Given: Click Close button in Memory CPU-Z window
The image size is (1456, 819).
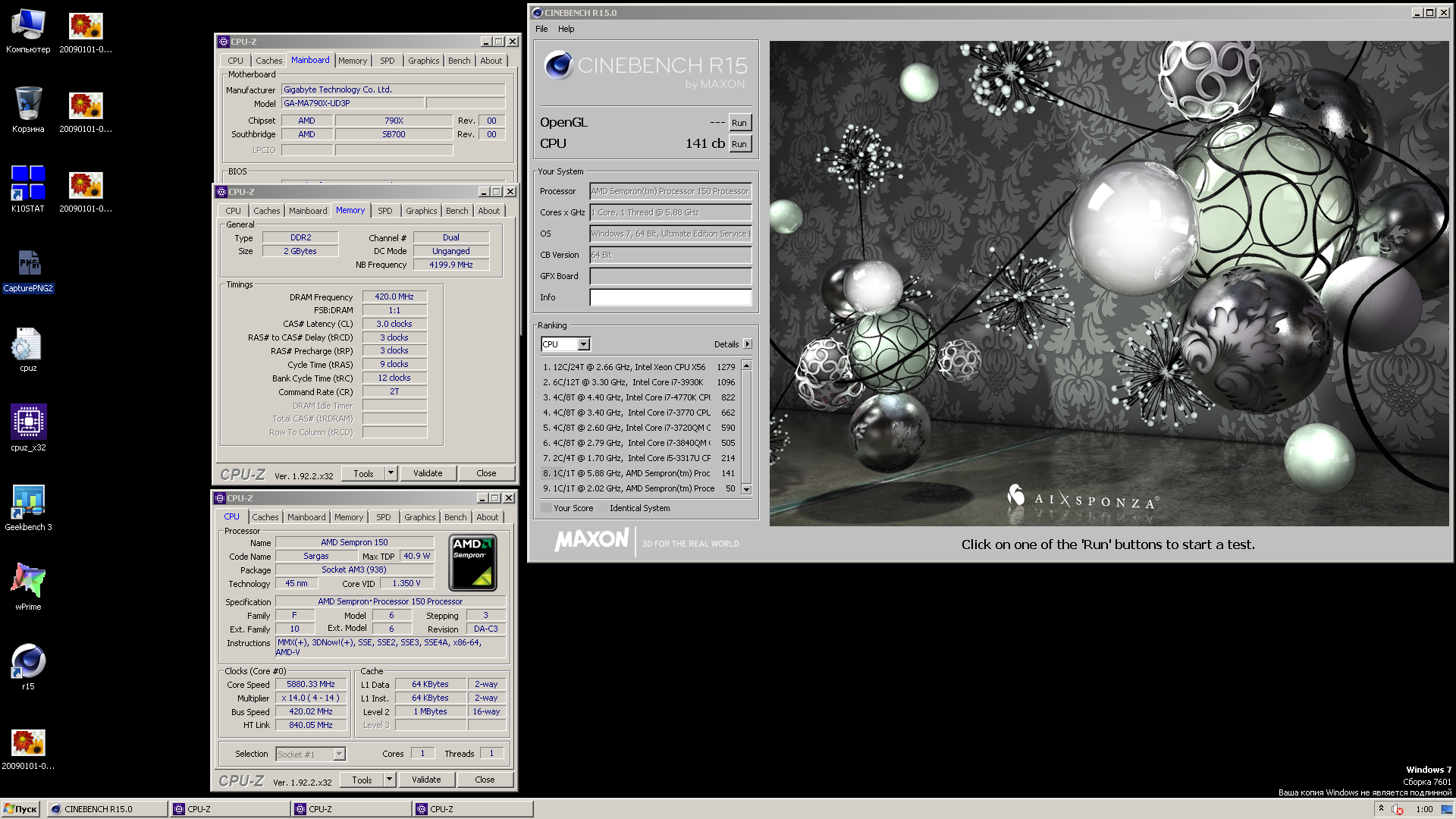Looking at the screenshot, I should pos(486,473).
